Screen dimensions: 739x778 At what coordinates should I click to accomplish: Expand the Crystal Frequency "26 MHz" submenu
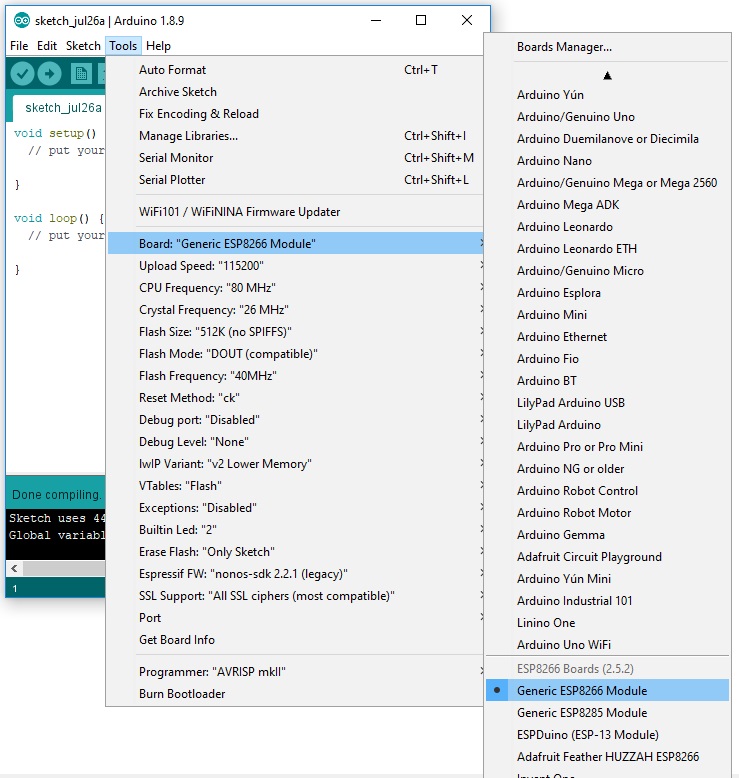click(x=295, y=309)
